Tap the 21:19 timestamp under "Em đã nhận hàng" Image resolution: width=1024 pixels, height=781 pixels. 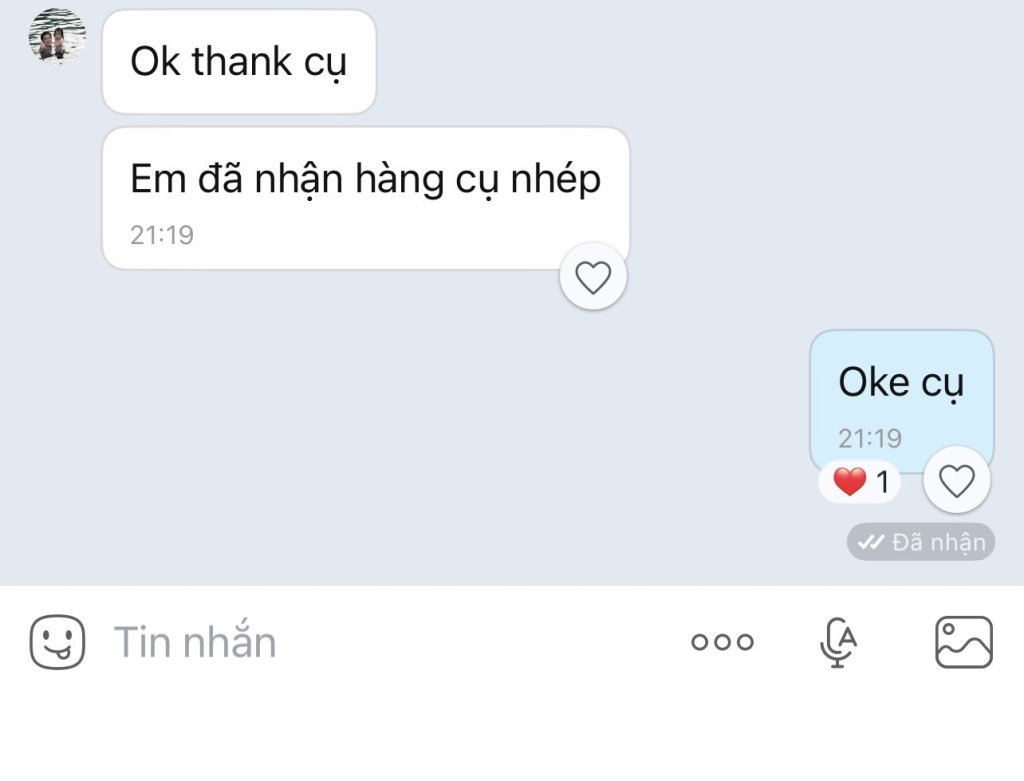pos(162,236)
